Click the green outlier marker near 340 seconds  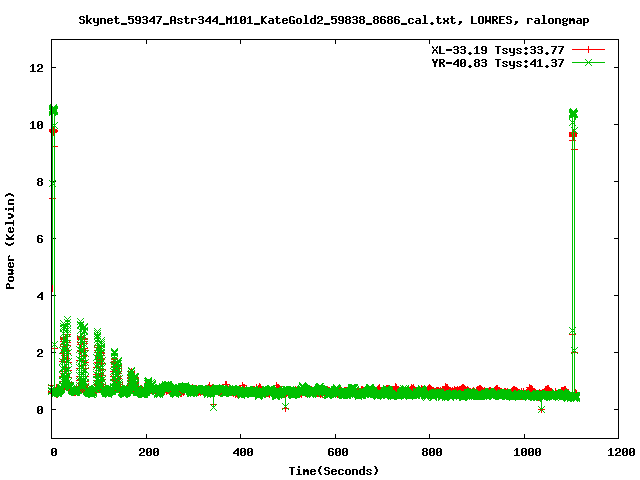[x=213, y=407]
